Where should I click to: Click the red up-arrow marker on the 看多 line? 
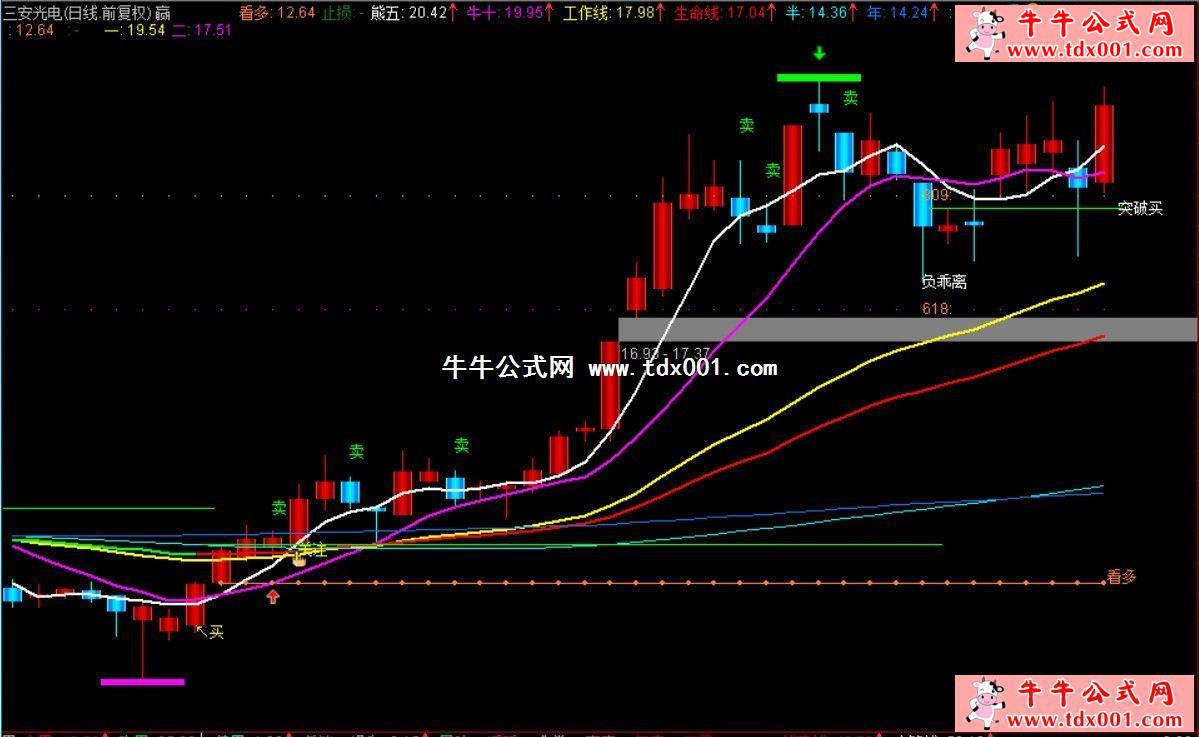tap(273, 596)
